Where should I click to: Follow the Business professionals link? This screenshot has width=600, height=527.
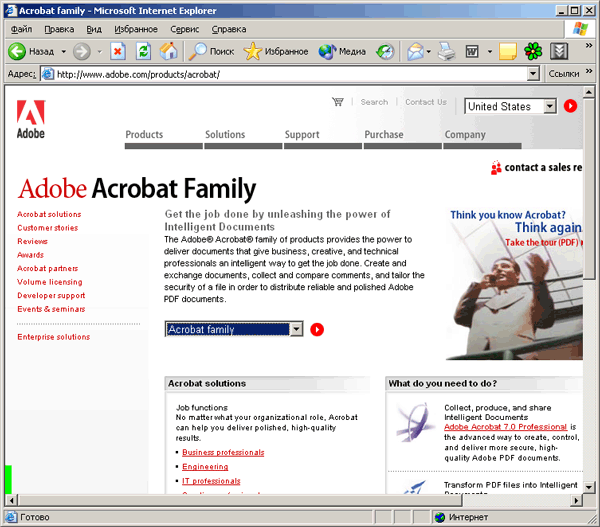(x=223, y=452)
